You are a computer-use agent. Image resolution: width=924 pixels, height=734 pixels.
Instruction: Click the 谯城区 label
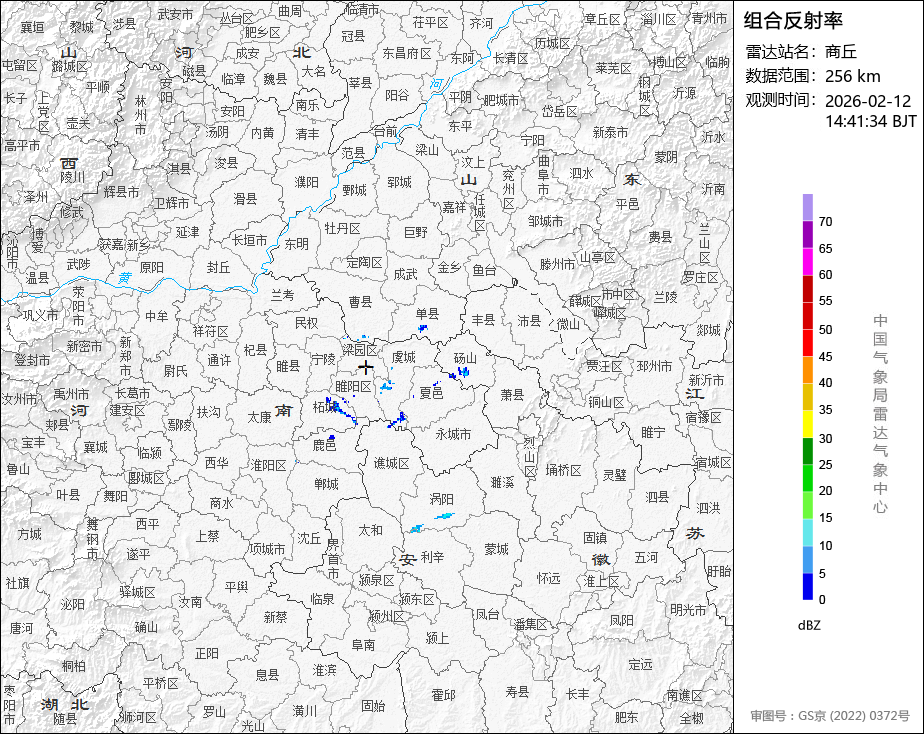point(391,464)
